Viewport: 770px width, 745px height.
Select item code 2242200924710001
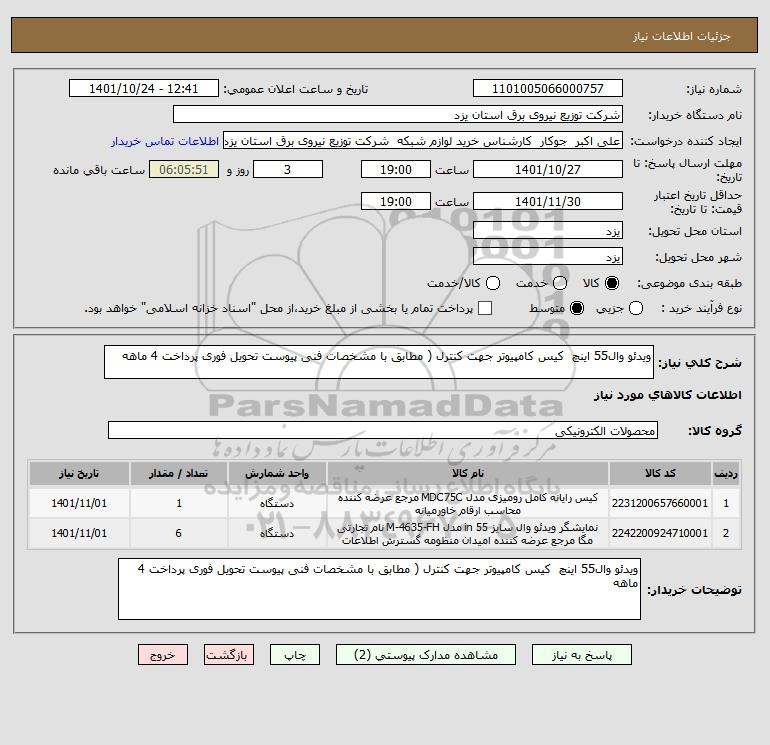click(660, 533)
